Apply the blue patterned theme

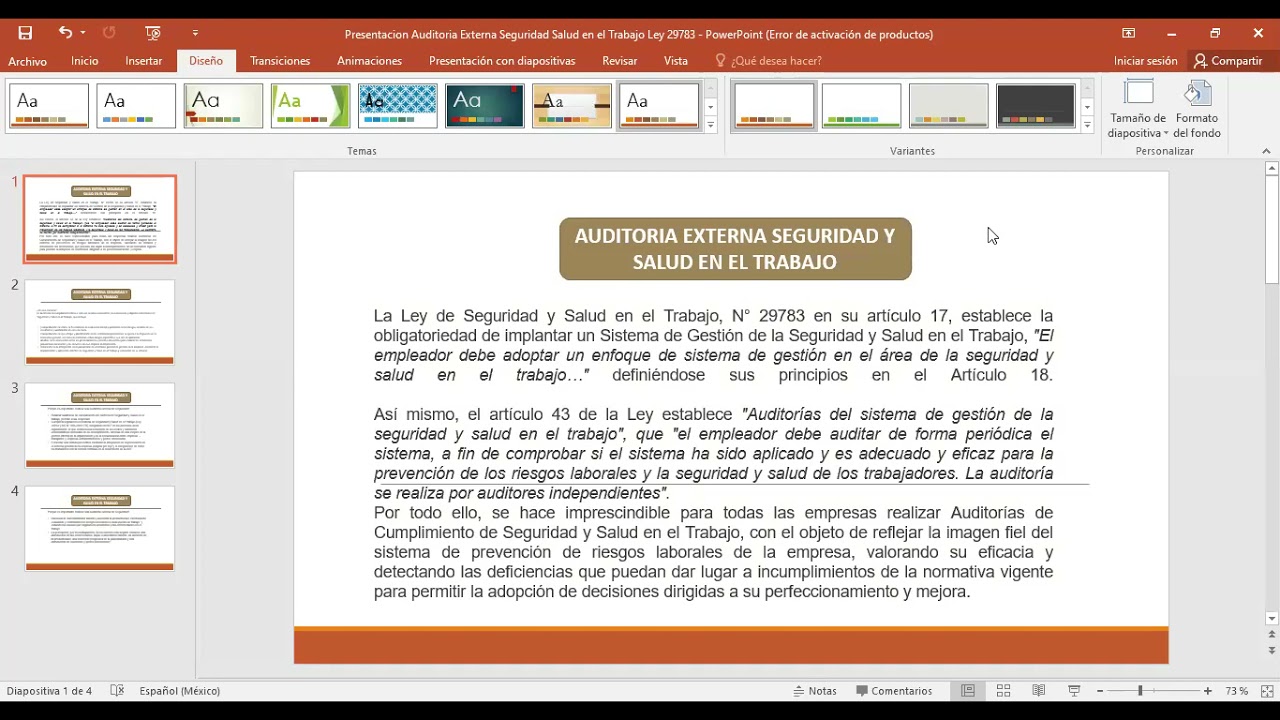coord(397,106)
